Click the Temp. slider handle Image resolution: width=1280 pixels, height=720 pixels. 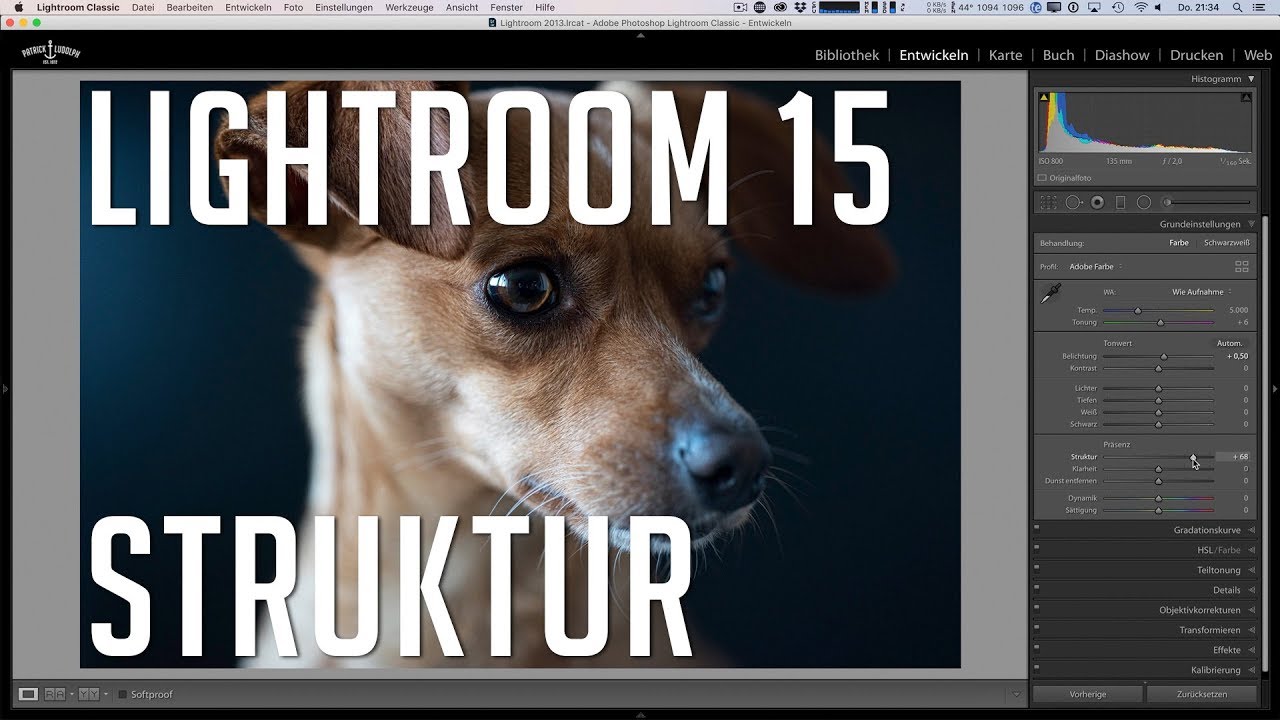1138,310
